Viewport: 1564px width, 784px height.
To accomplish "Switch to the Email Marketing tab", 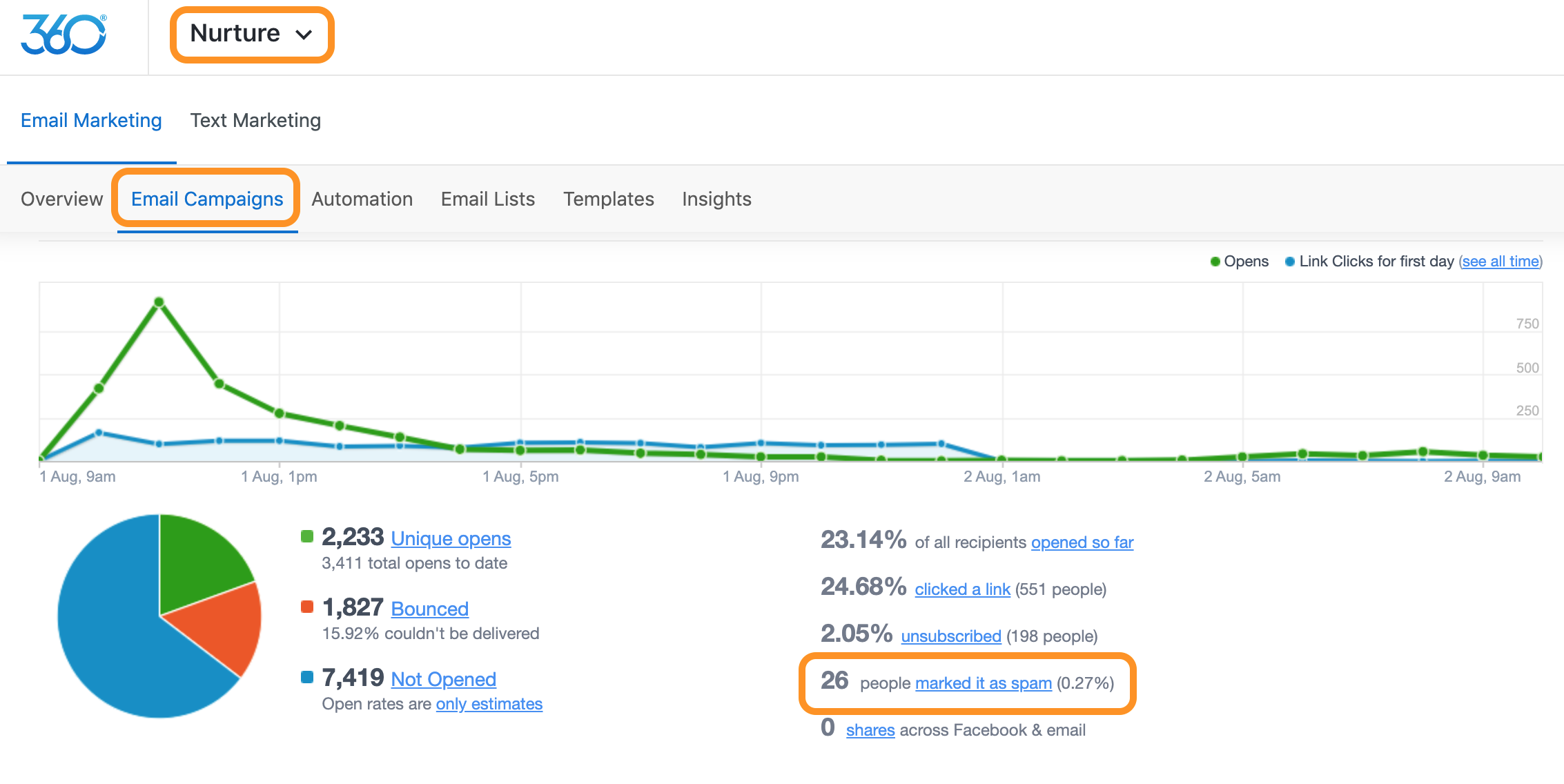I will click(91, 121).
